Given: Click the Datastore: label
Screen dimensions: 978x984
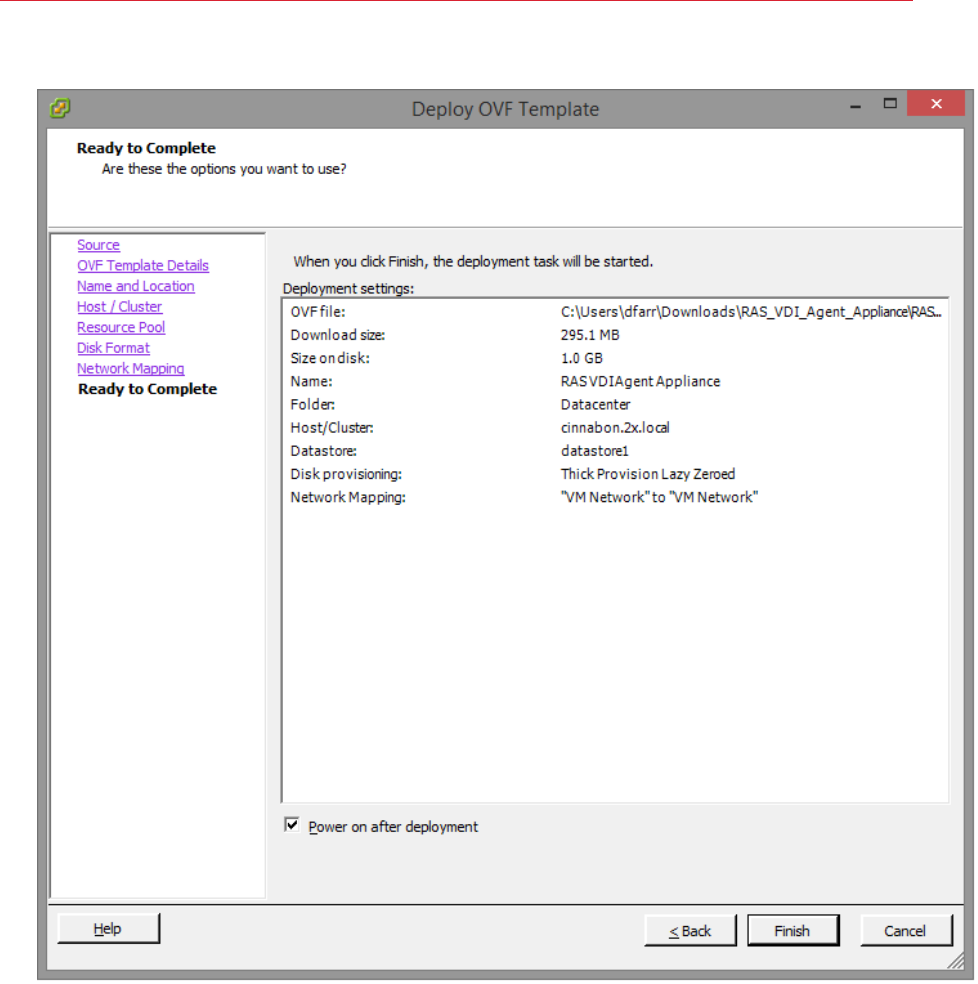Looking at the screenshot, I should point(323,451).
